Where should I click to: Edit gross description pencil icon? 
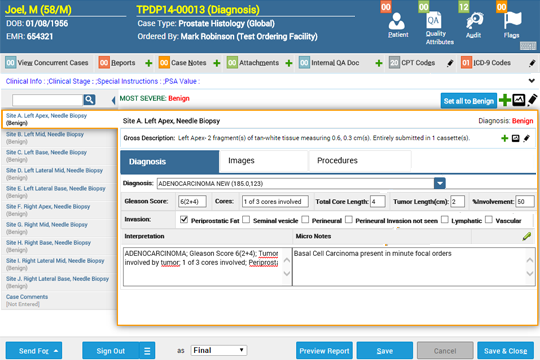click(527, 138)
